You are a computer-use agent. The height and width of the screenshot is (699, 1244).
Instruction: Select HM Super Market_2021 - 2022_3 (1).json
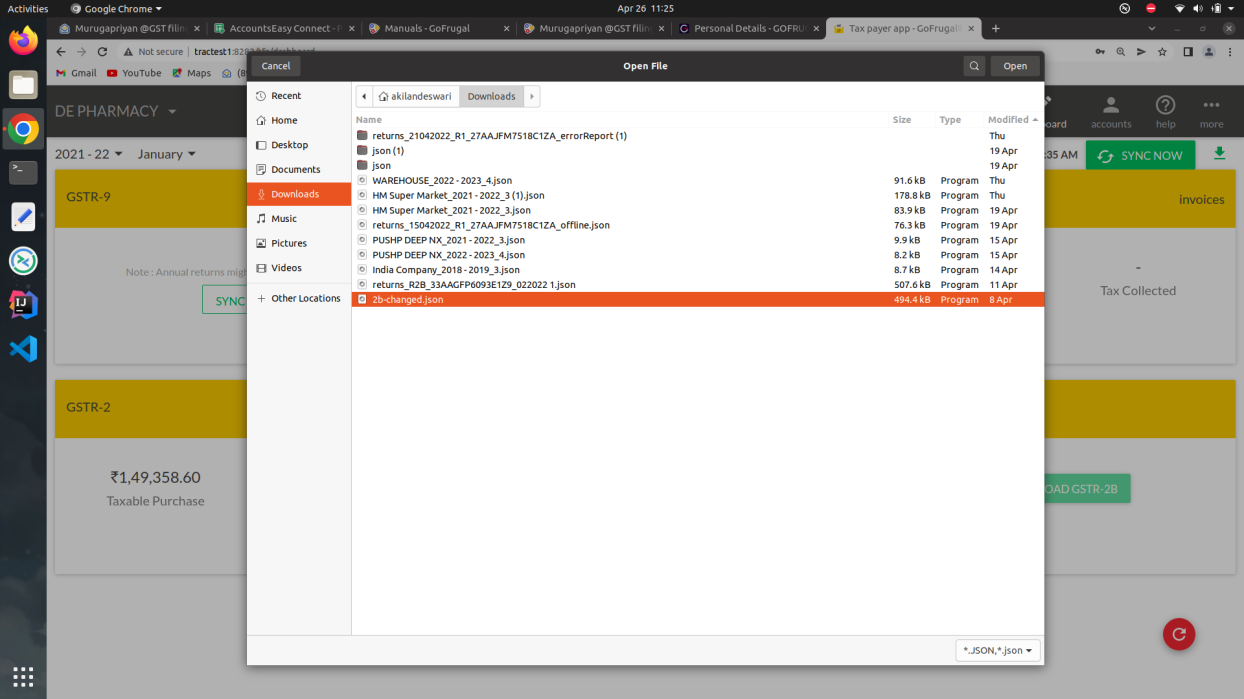point(698,196)
